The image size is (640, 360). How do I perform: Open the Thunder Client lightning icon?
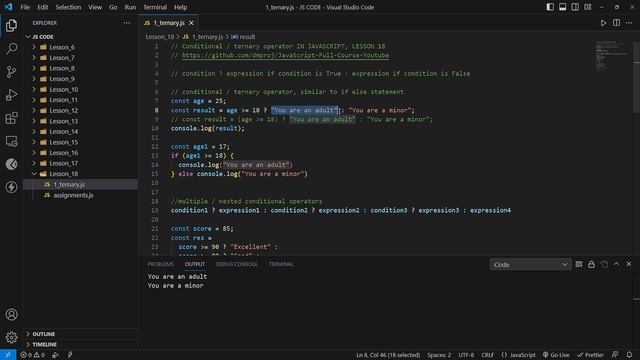[x=11, y=187]
